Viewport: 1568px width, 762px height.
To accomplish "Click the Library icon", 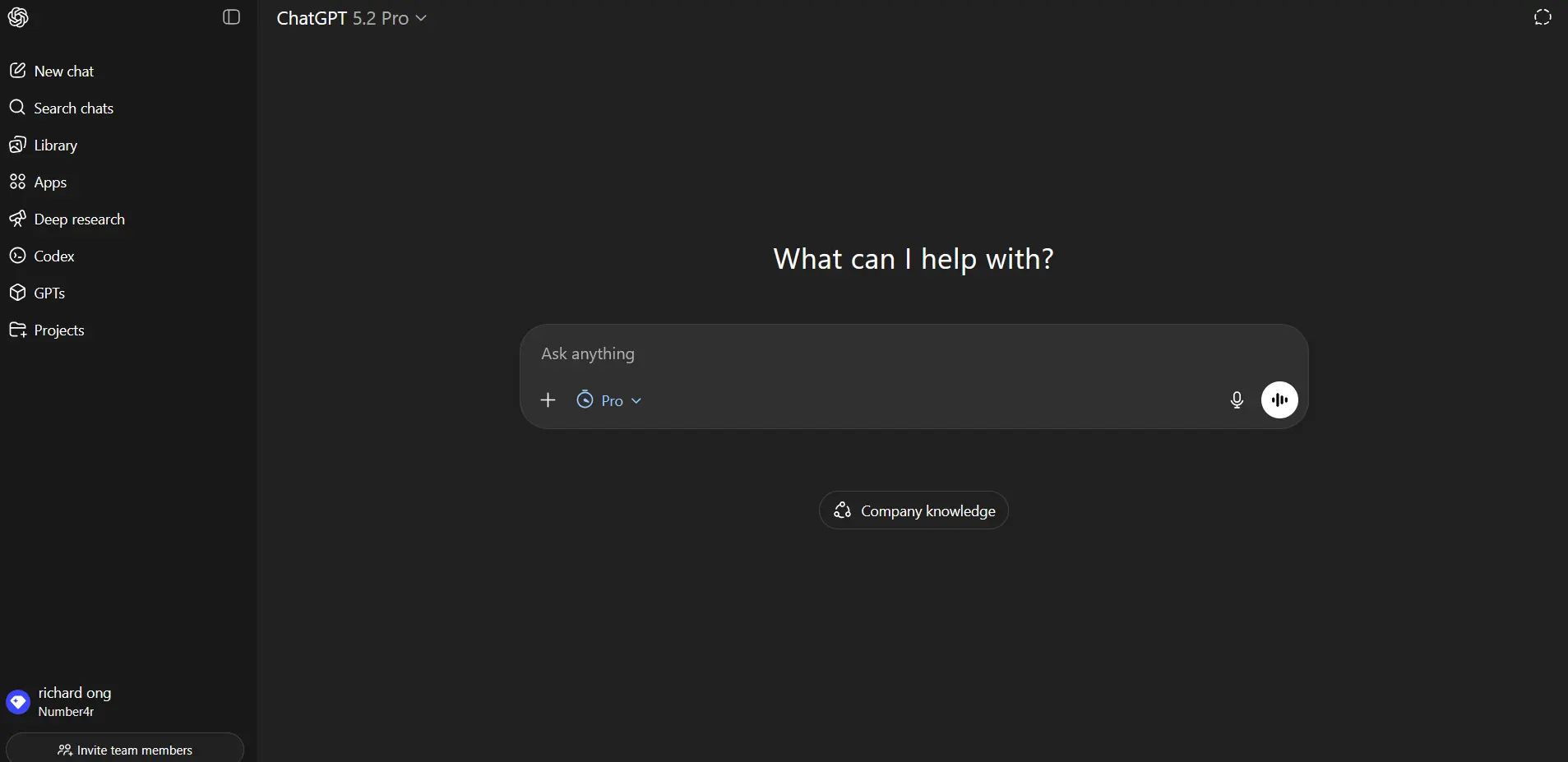I will [x=17, y=145].
